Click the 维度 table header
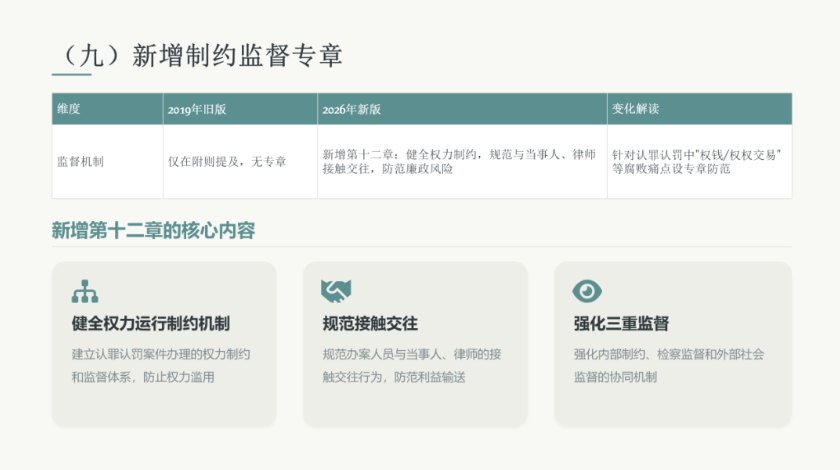Image resolution: width=840 pixels, height=470 pixels. point(107,109)
